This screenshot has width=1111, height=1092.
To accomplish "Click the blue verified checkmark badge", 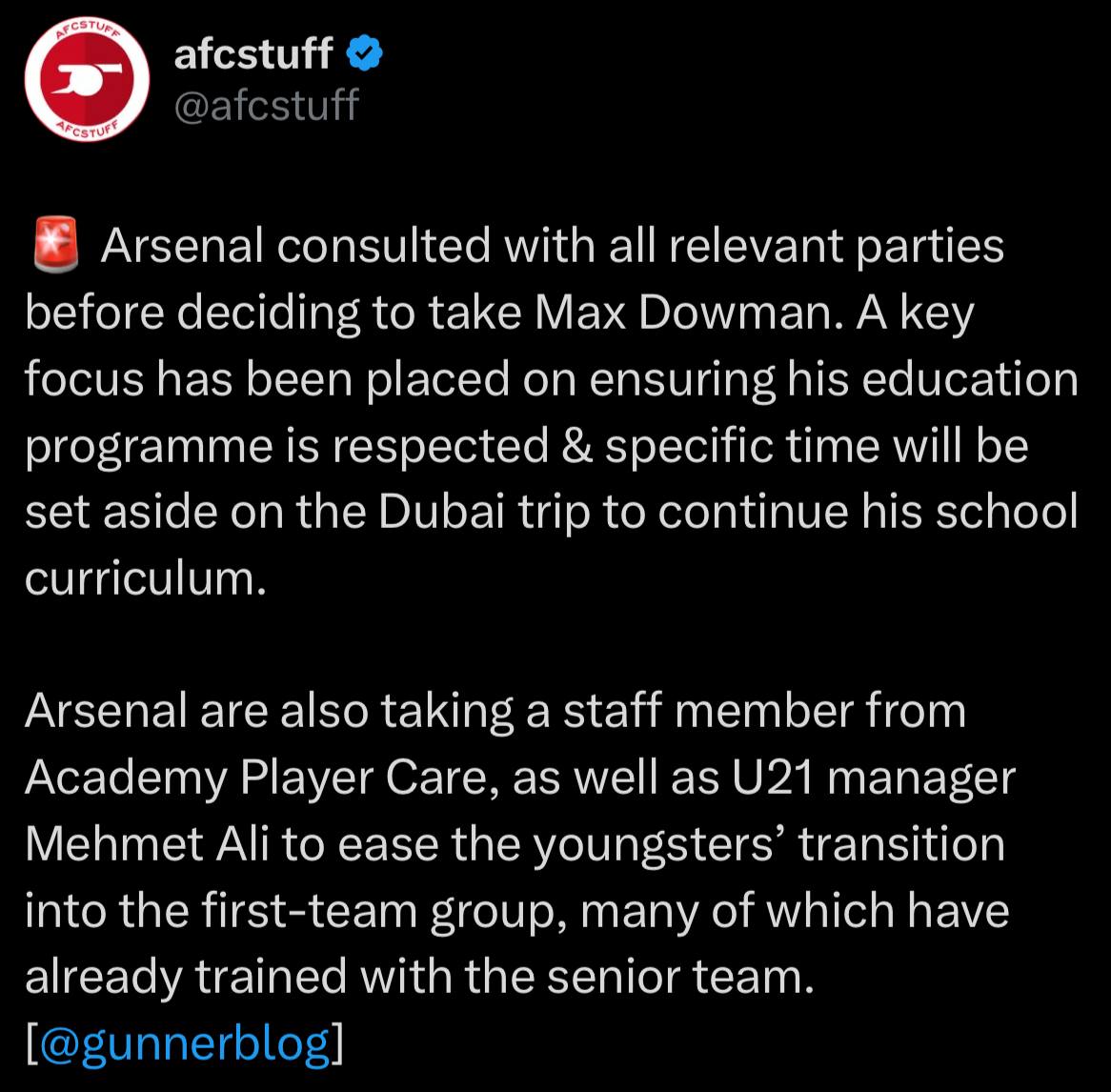I will (365, 55).
